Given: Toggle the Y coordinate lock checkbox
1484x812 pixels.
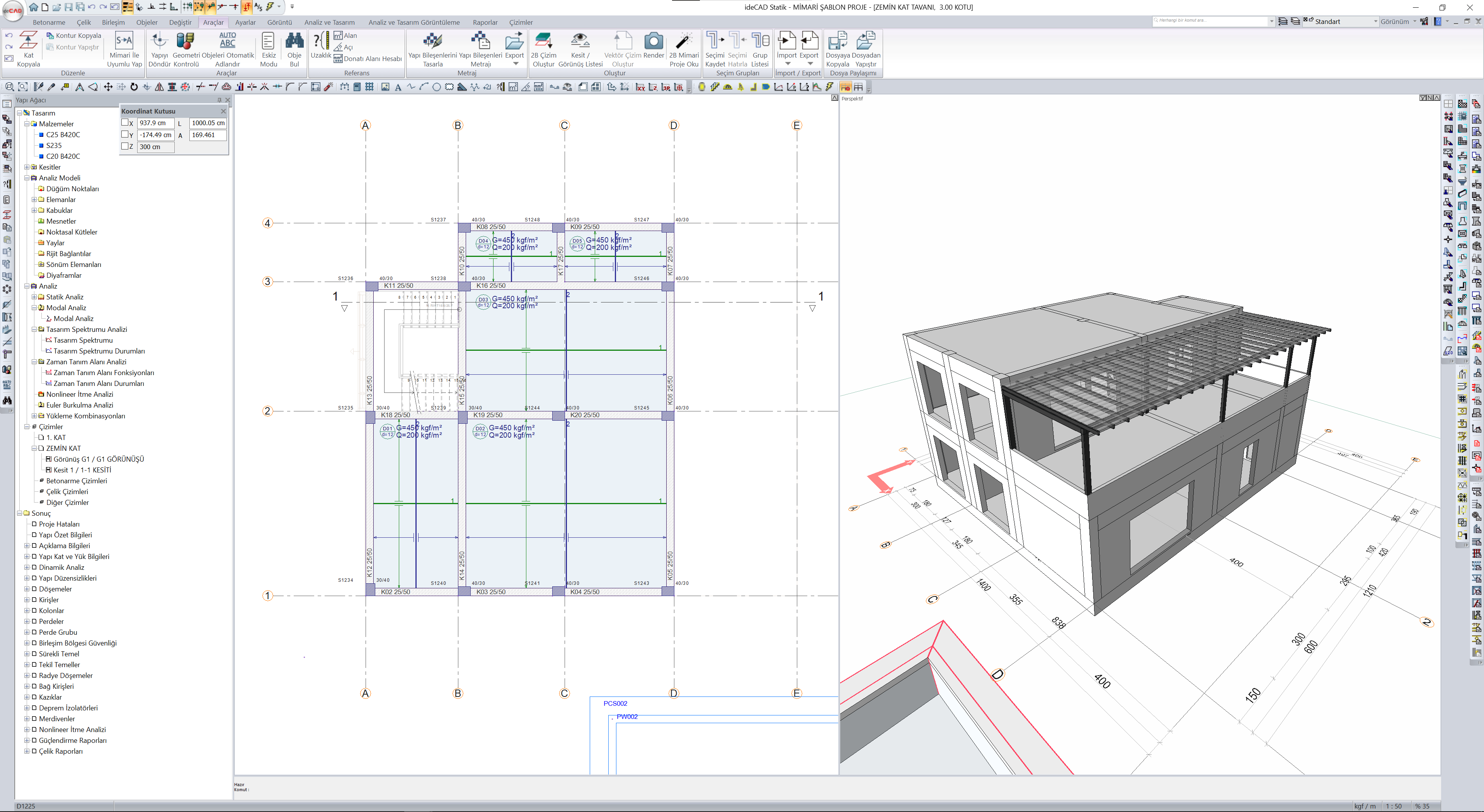Looking at the screenshot, I should click(x=125, y=135).
